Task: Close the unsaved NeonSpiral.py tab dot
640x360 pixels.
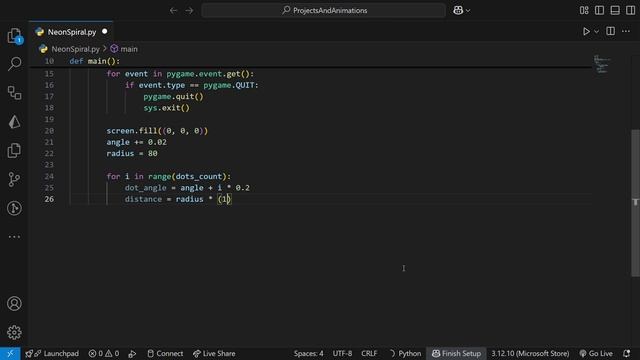Action: pyautogui.click(x=104, y=31)
